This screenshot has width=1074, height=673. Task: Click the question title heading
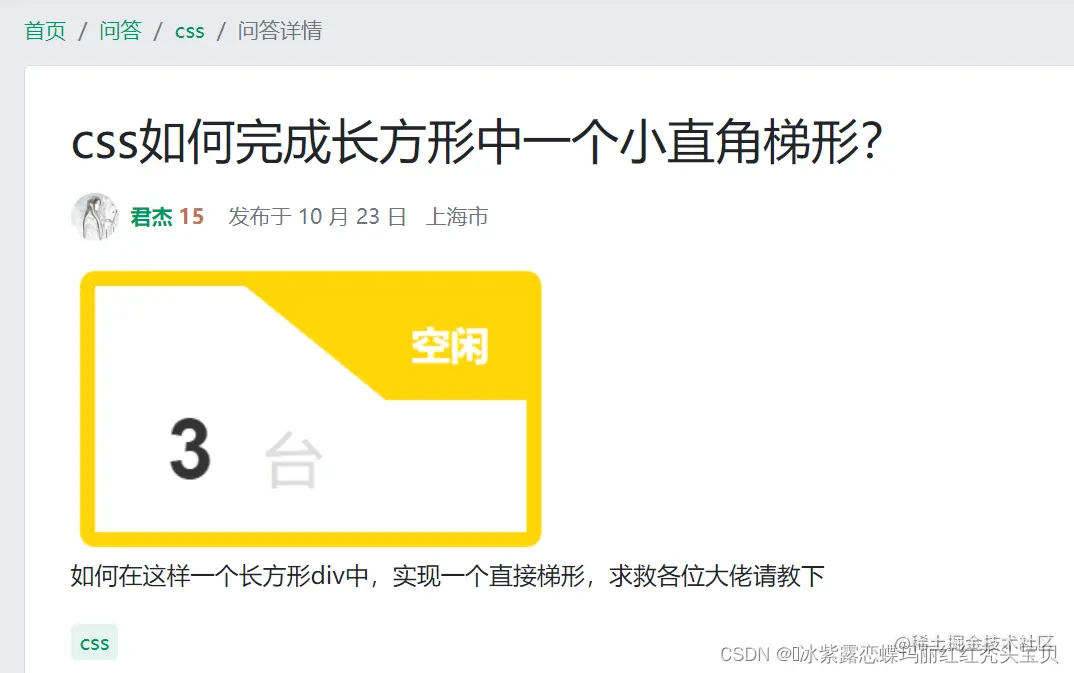coord(477,142)
